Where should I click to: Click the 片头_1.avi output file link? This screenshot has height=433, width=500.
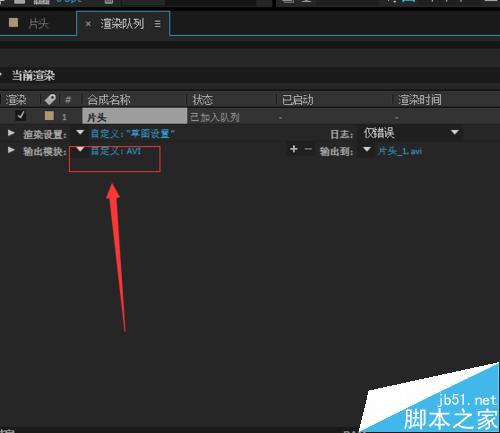click(400, 151)
